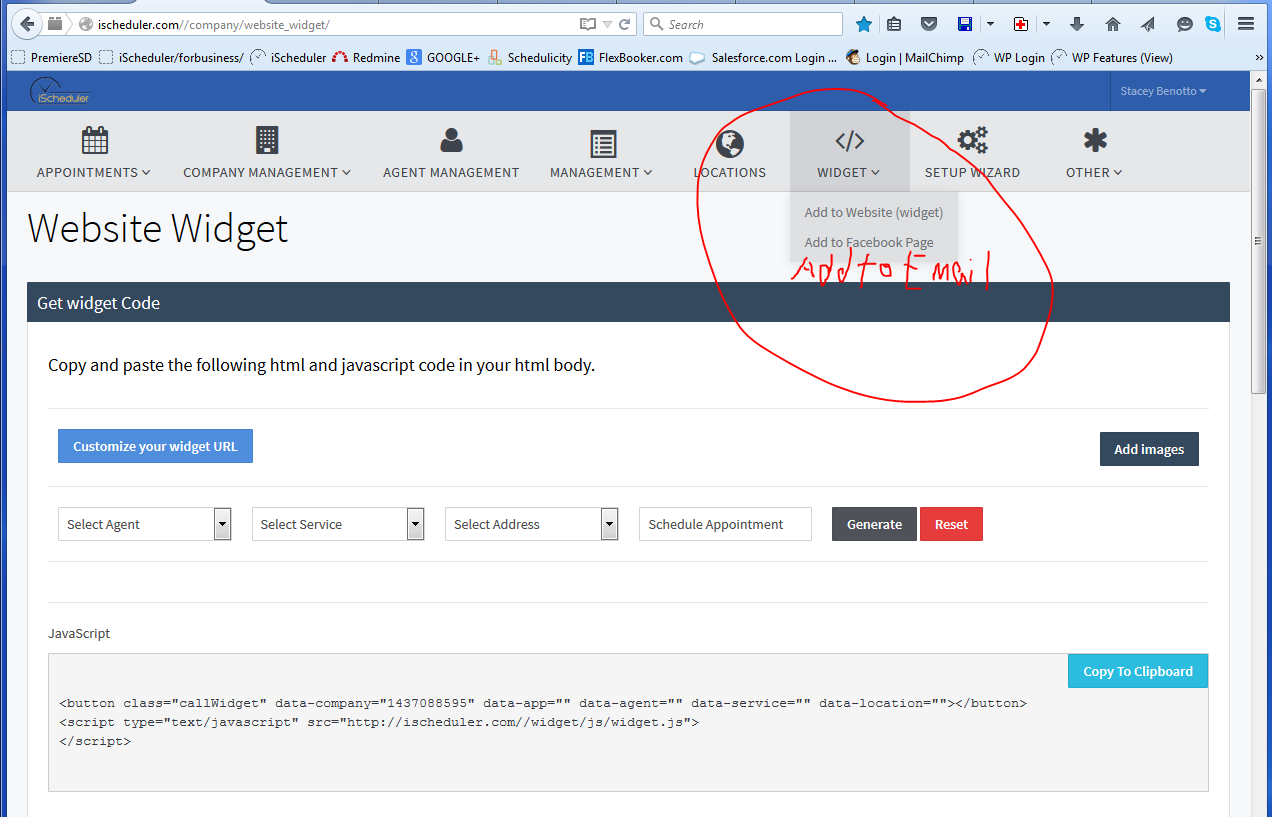Click the Setup Wizard gears icon
This screenshot has height=817, width=1272.
click(x=972, y=140)
